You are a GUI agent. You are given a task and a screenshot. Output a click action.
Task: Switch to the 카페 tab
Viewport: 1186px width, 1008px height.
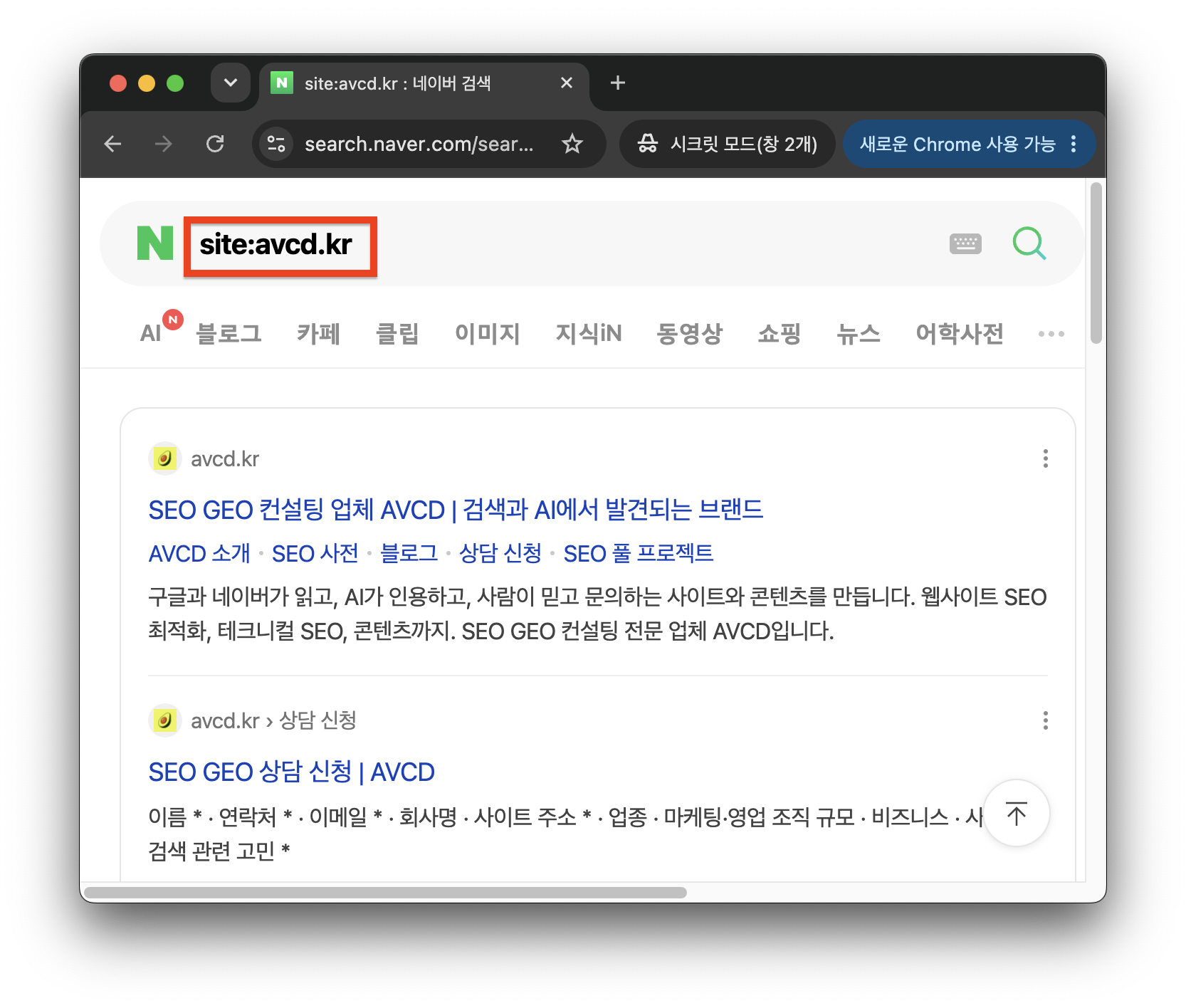(x=318, y=333)
